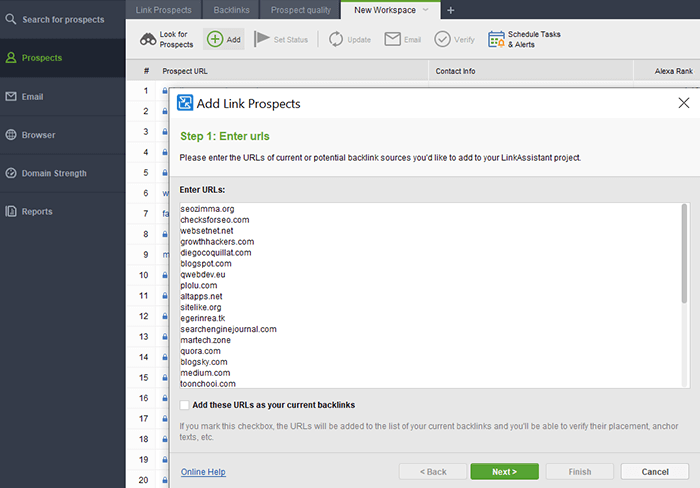The height and width of the screenshot is (488, 700).
Task: Click the # column header
Action: pyautogui.click(x=146, y=71)
